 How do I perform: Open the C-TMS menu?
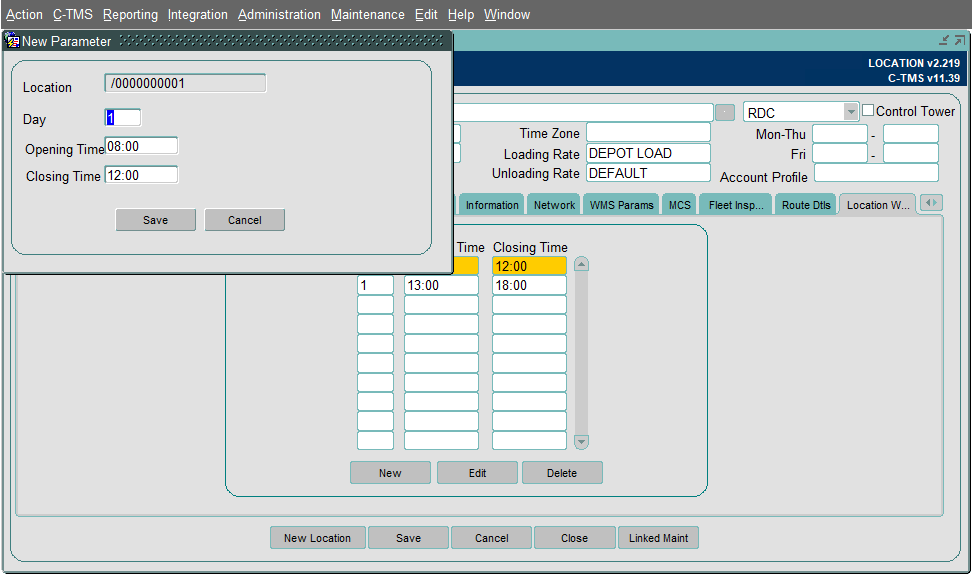point(73,14)
